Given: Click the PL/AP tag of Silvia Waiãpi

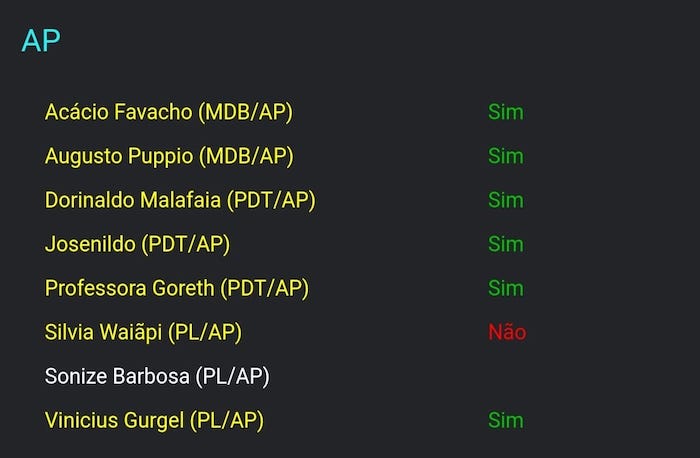Looking at the screenshot, I should pos(205,332).
